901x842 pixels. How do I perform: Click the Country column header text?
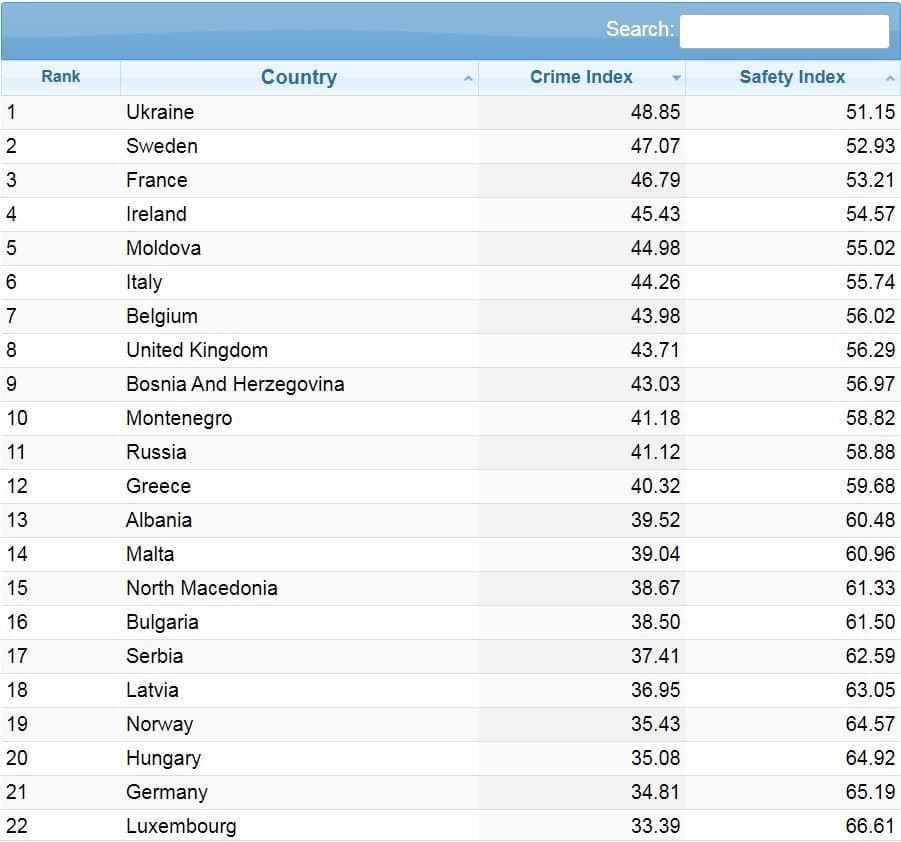tap(298, 78)
